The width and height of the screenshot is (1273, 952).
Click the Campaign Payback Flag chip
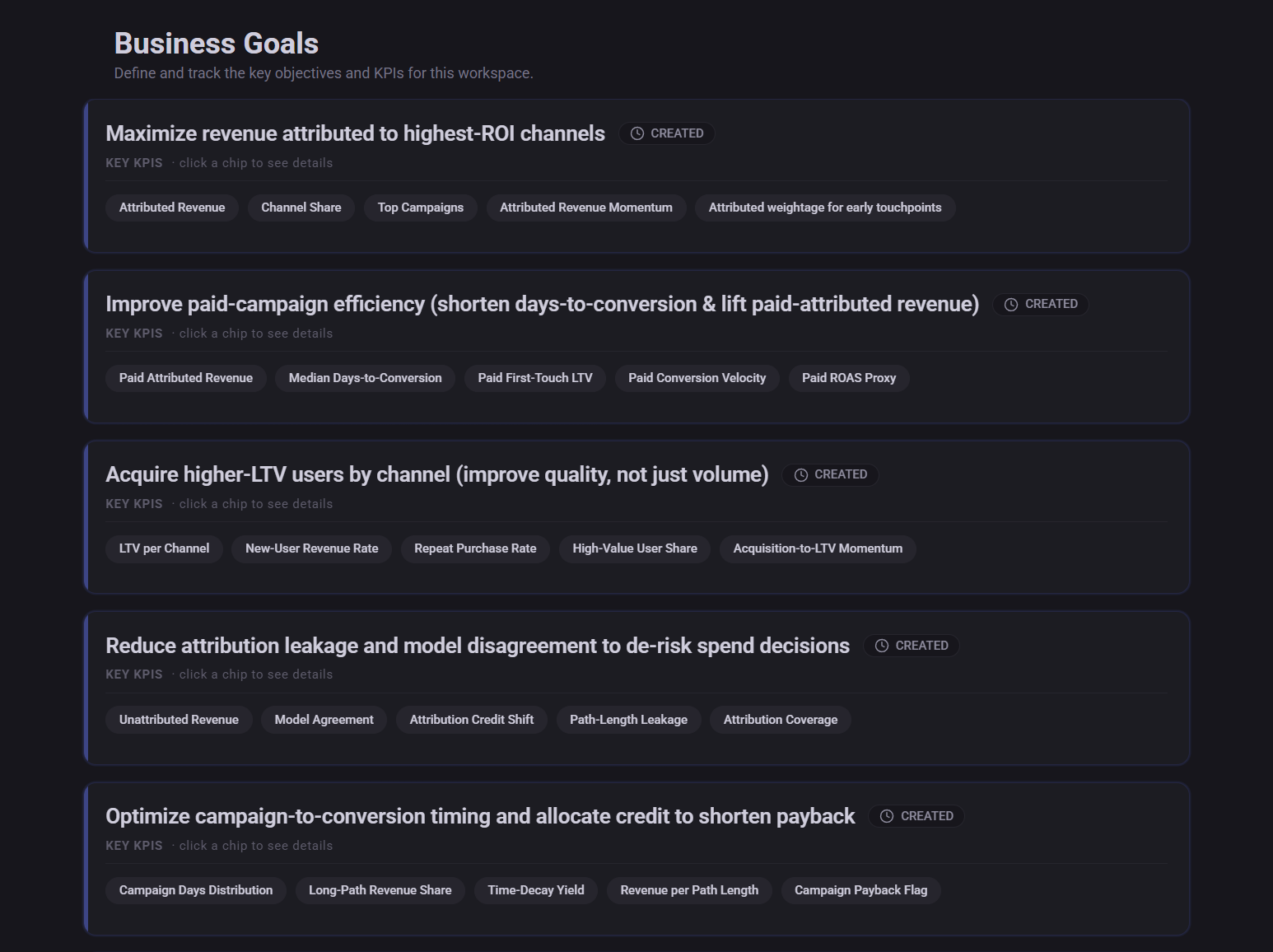point(860,890)
